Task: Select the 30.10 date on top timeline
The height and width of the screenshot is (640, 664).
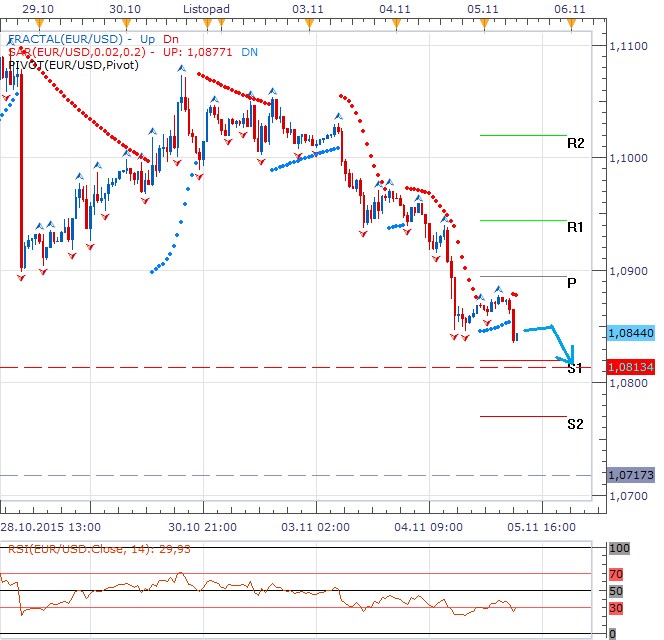Action: [124, 8]
